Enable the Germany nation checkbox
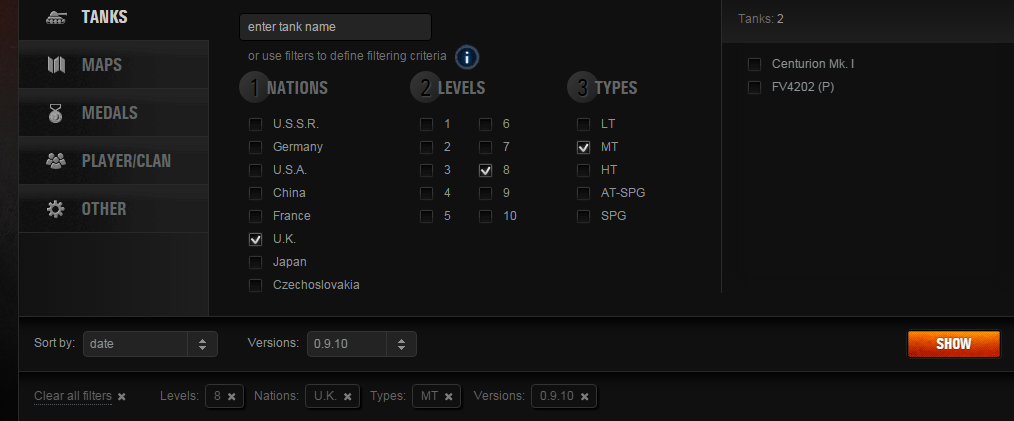Viewport: 1014px width, 421px height. coord(255,147)
